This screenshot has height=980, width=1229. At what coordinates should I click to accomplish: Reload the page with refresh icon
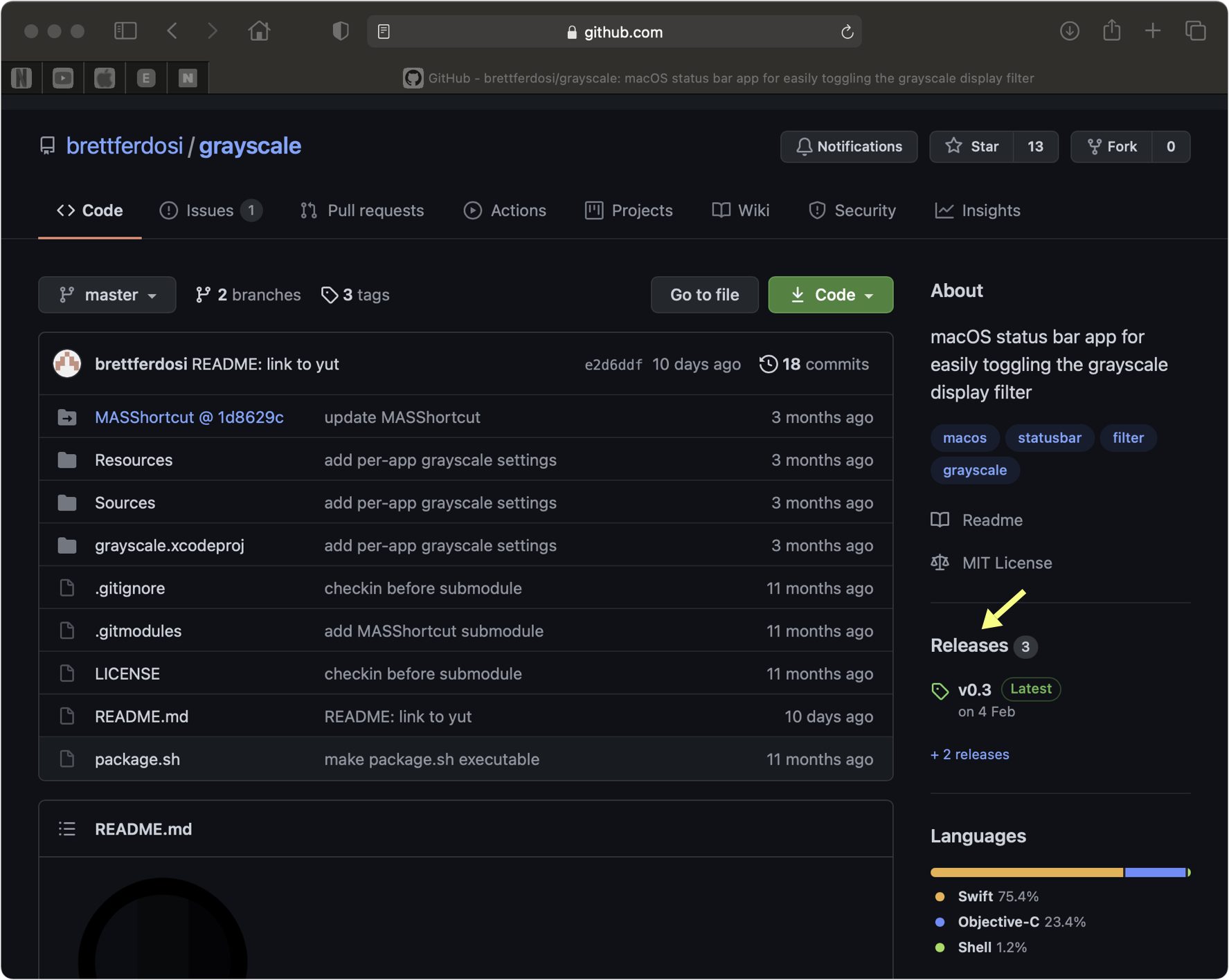click(847, 32)
